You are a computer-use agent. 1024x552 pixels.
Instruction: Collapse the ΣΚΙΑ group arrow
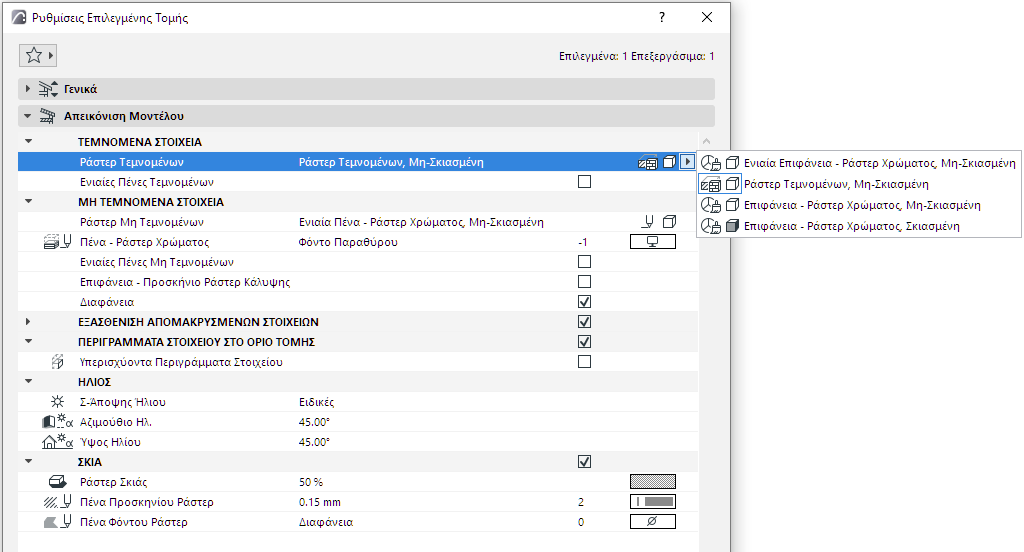click(x=28, y=461)
